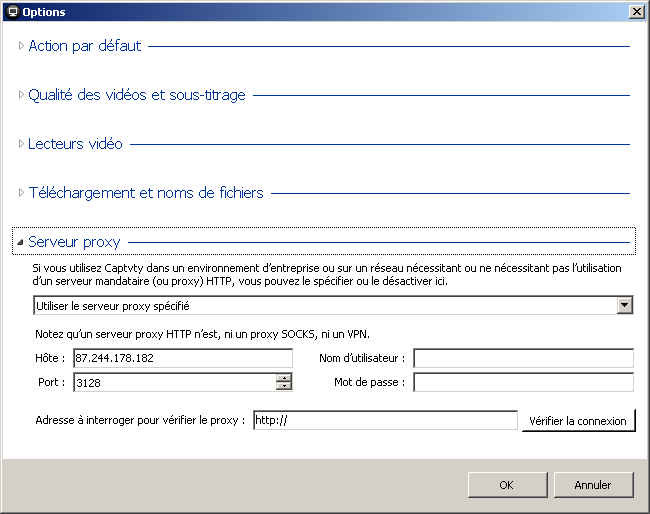The image size is (650, 514).
Task: Open the proxy mode dropdown arrow
Action: [624, 305]
